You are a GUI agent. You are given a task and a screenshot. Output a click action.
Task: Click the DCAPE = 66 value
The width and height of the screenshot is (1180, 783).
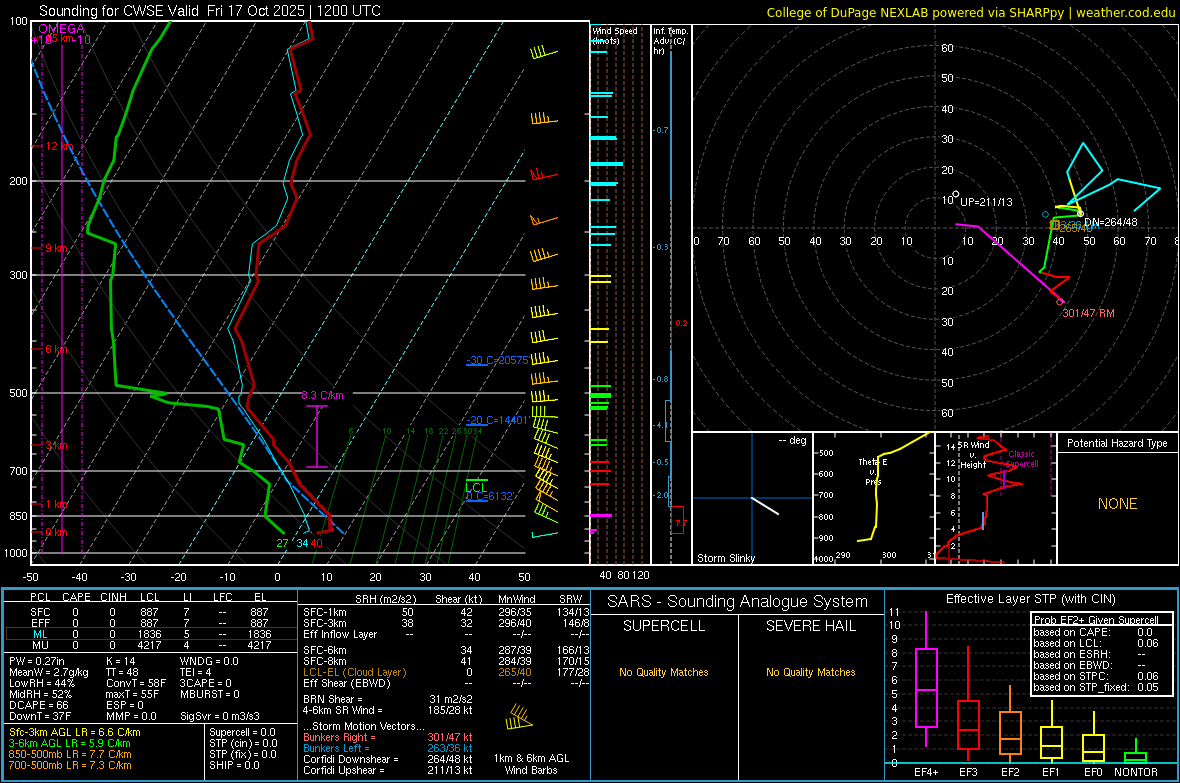point(38,705)
